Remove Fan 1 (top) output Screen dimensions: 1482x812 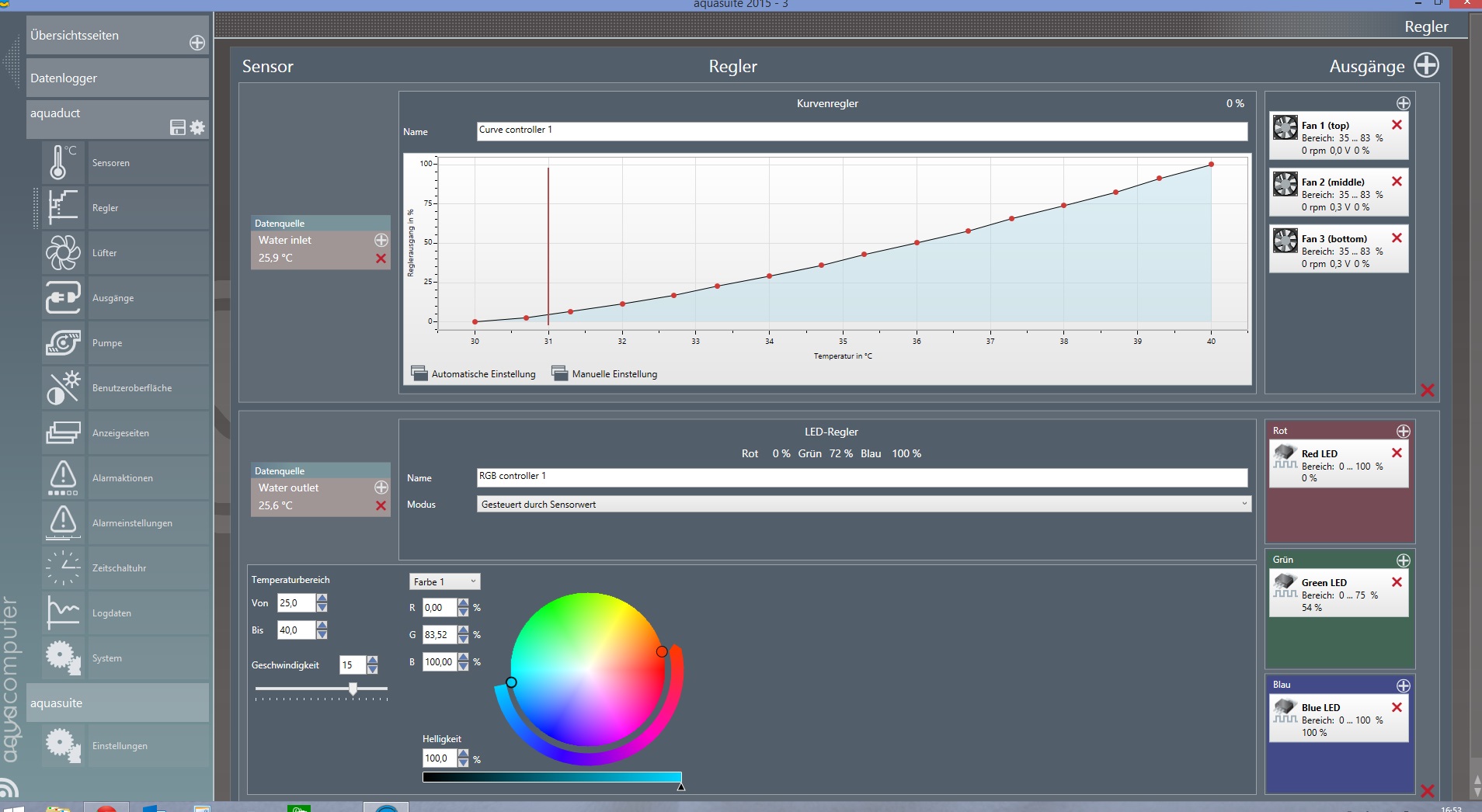pos(1397,125)
